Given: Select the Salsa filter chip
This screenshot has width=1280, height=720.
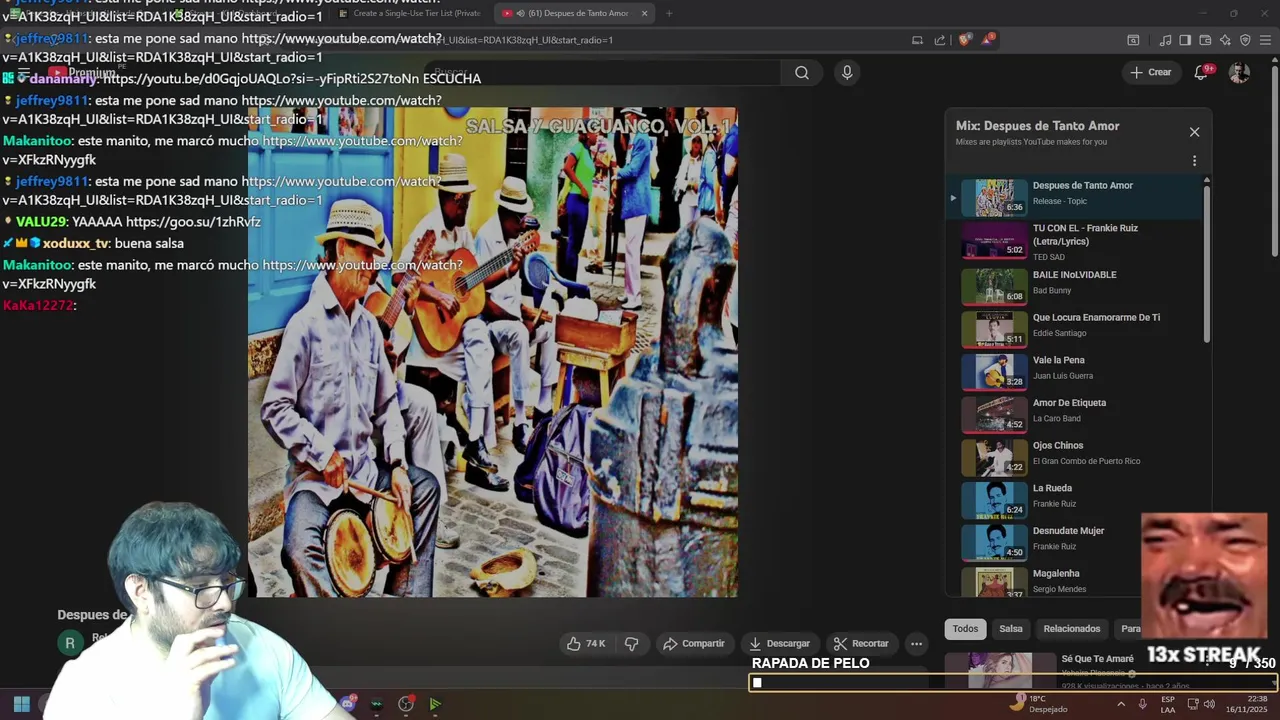Looking at the screenshot, I should pos(1011,629).
